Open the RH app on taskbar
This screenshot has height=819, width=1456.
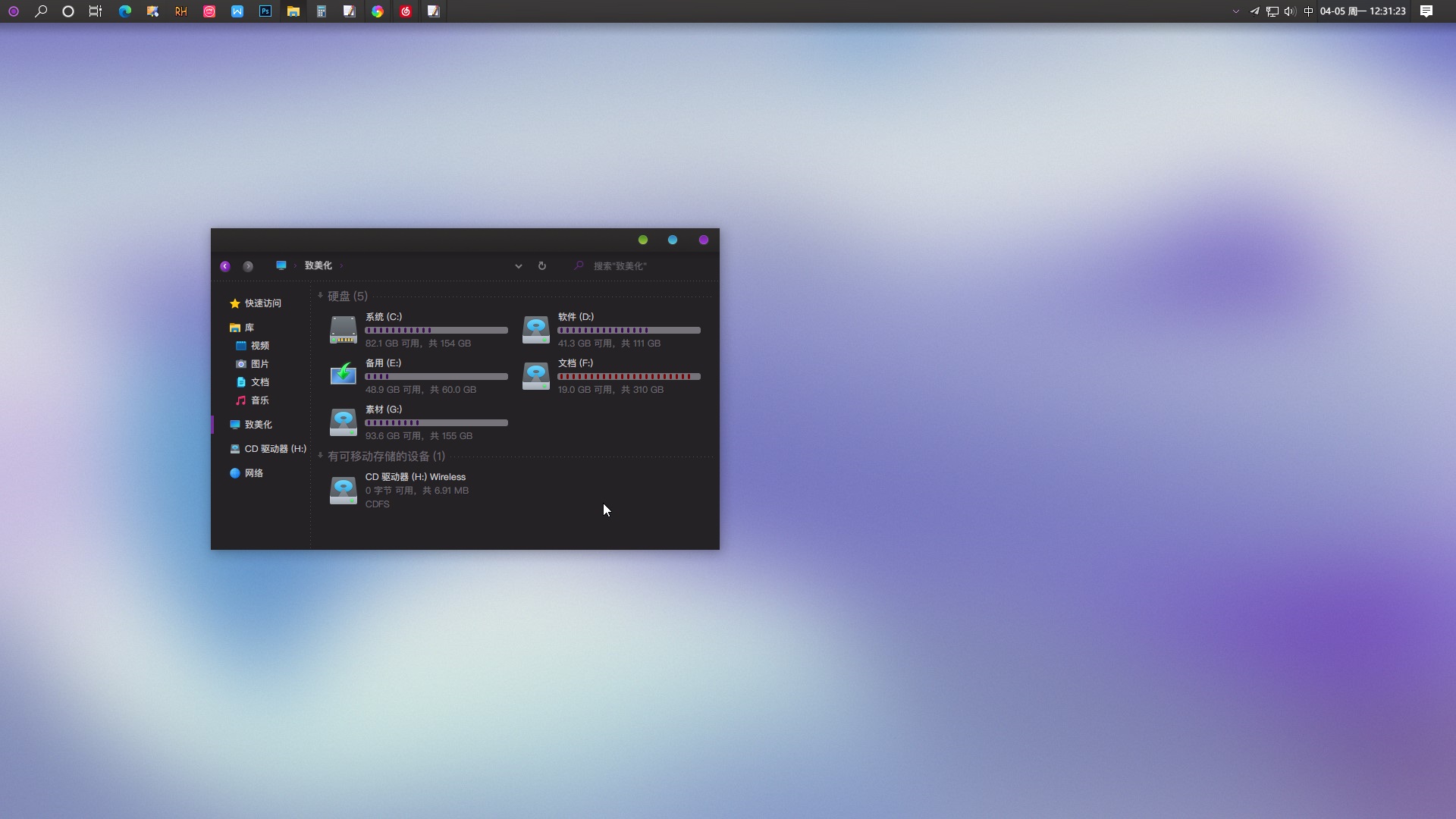181,11
